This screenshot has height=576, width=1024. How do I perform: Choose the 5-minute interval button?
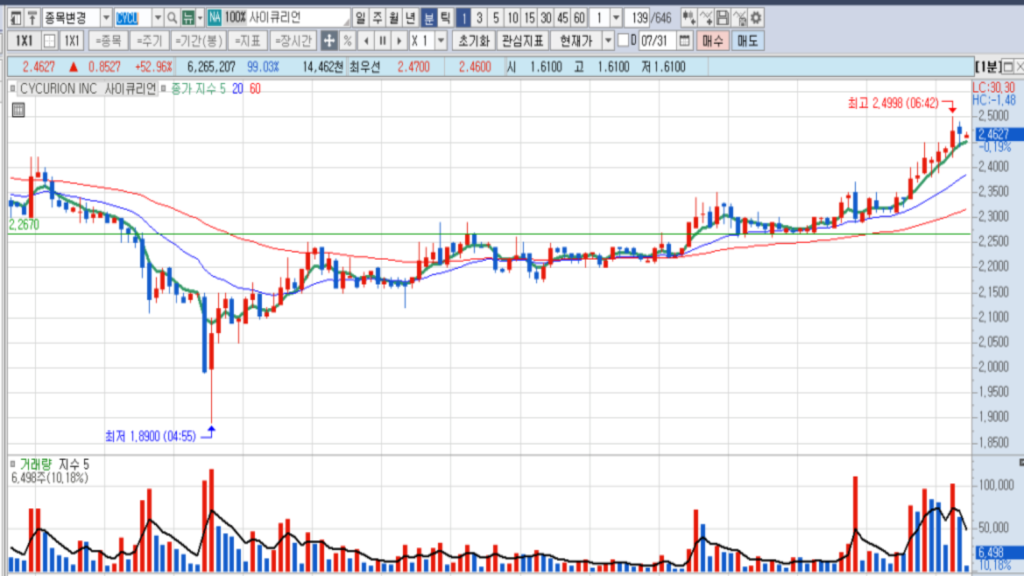496,18
